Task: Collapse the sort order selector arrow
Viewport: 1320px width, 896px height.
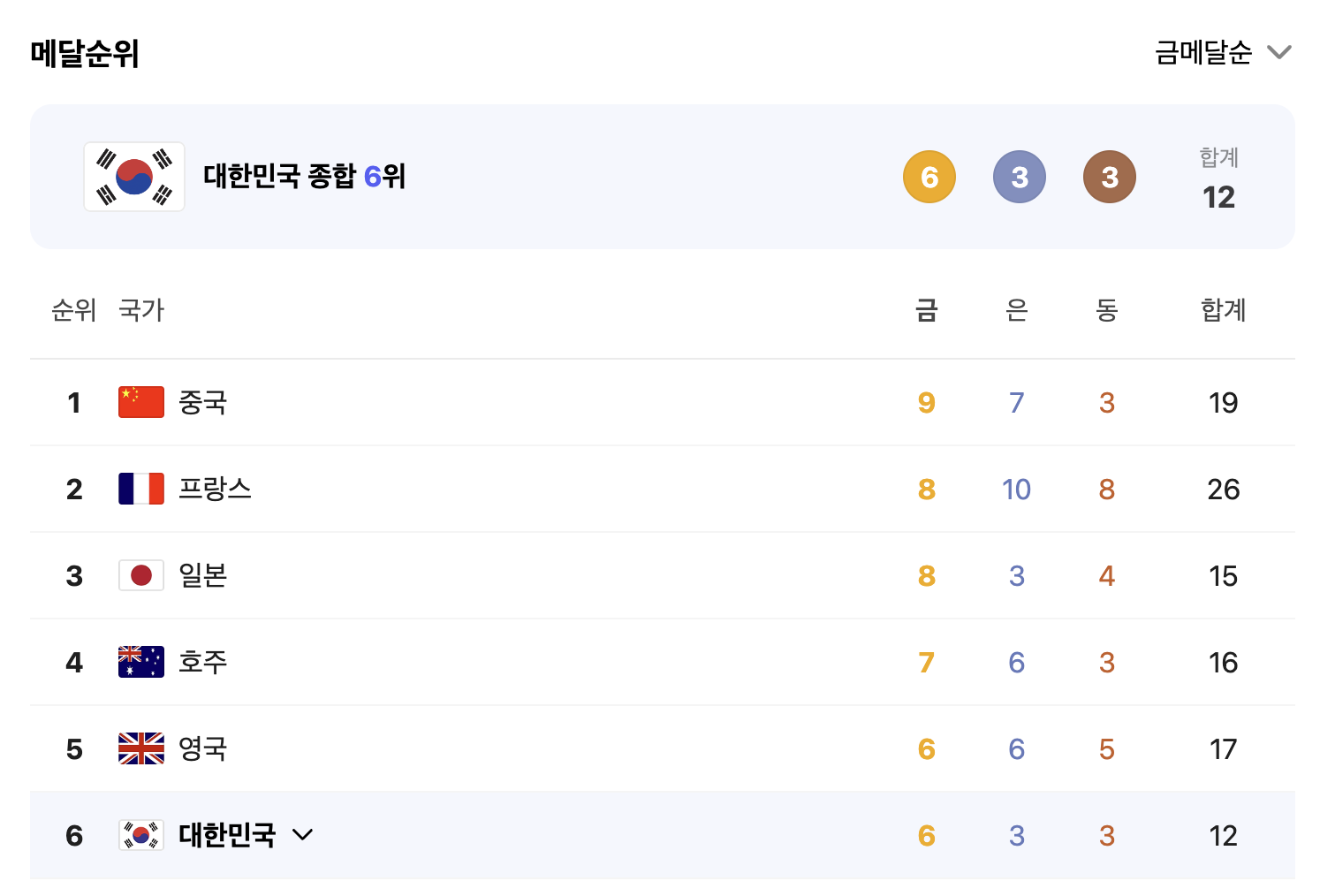Action: [x=1280, y=52]
